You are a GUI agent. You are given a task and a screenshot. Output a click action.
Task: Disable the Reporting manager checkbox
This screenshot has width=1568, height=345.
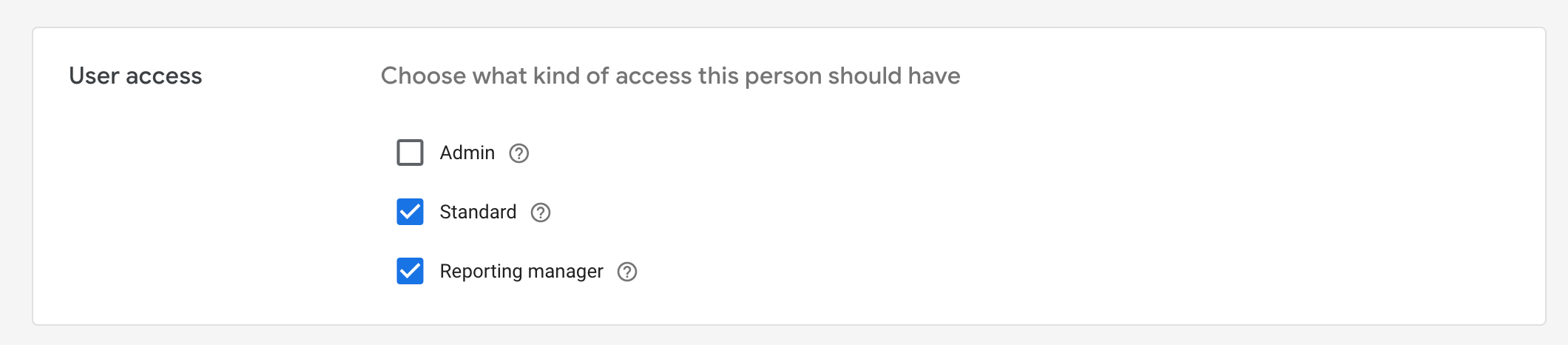(x=410, y=271)
